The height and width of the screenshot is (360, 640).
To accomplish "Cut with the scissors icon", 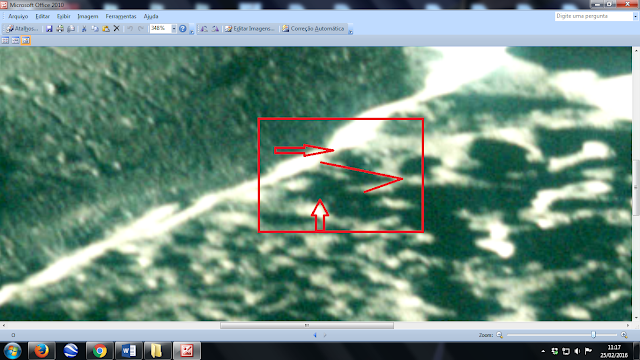I will [x=84, y=29].
